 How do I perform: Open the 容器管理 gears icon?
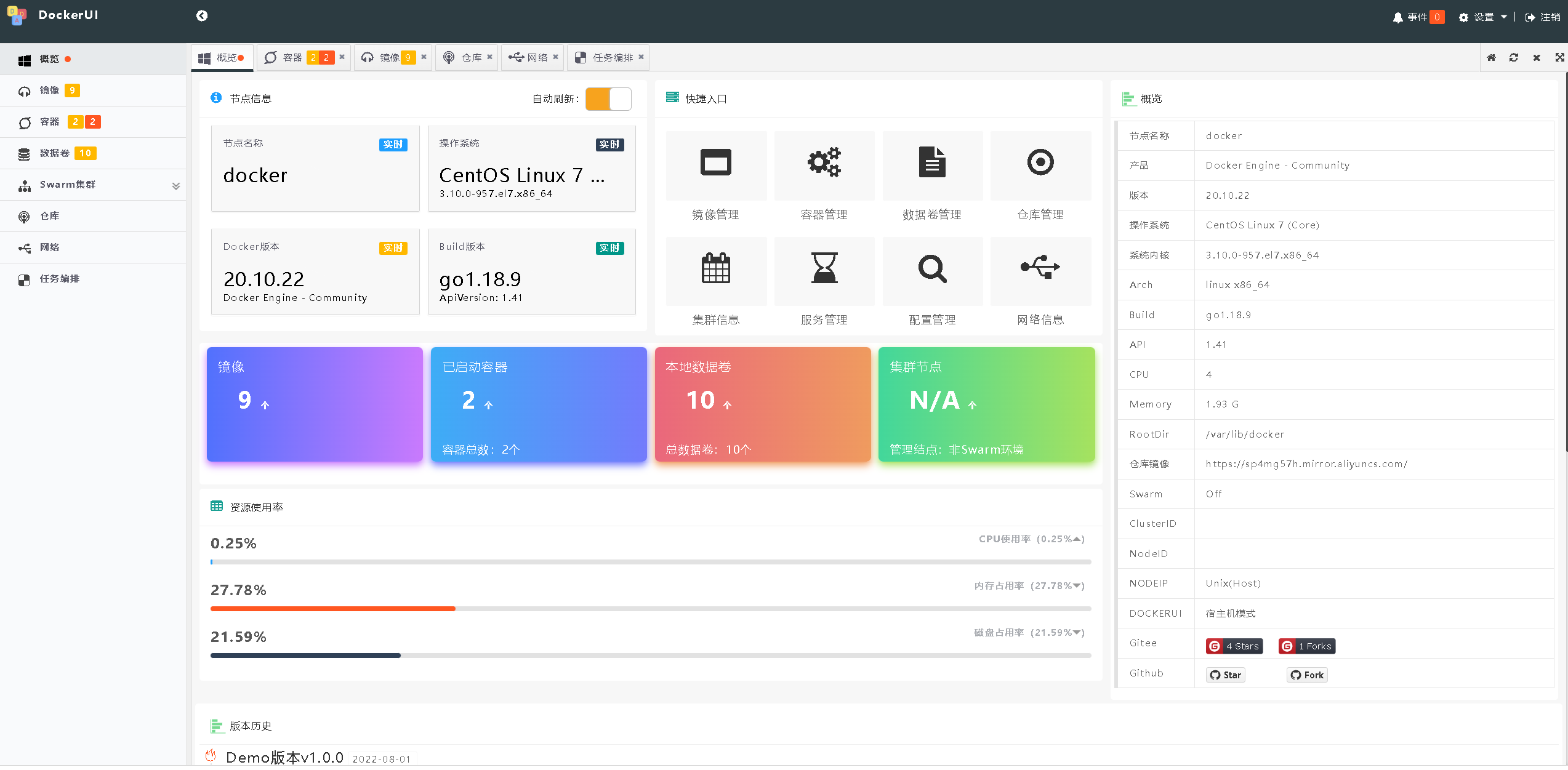(x=824, y=163)
